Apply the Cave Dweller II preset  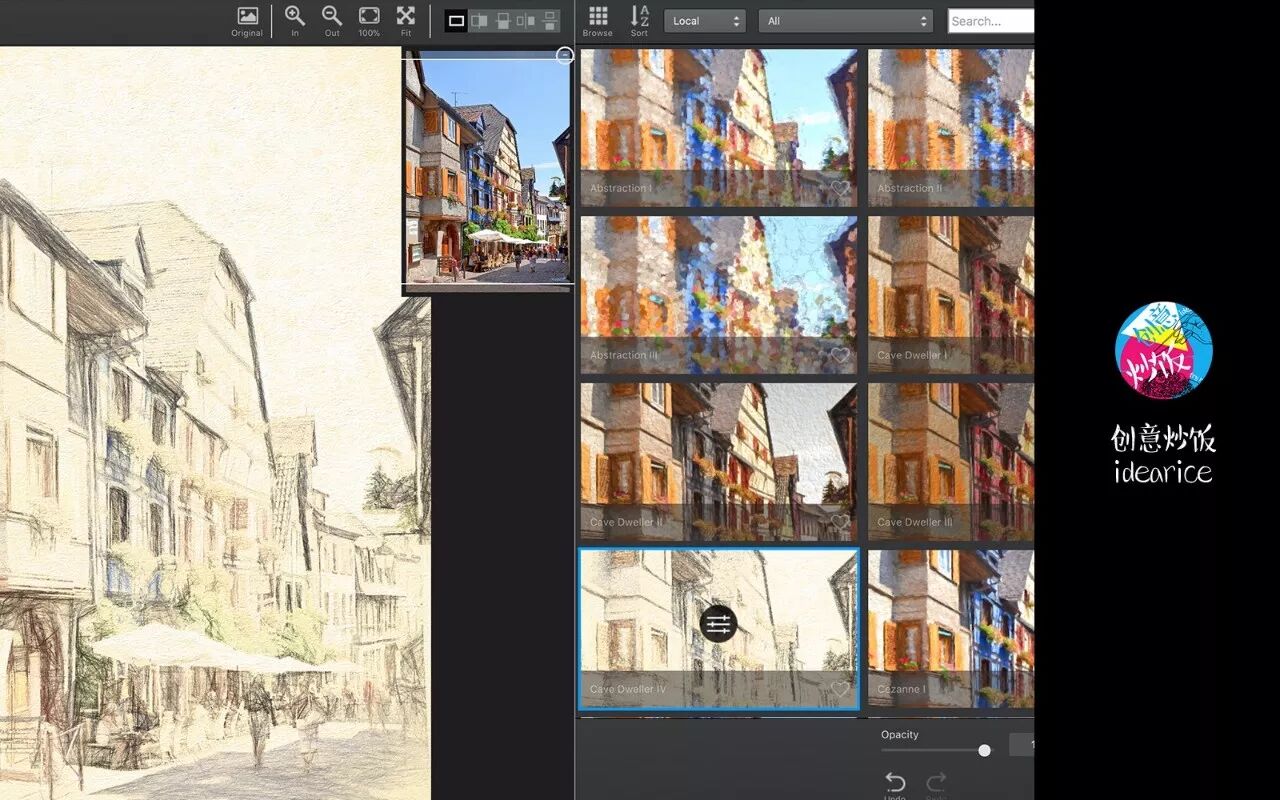[718, 461]
